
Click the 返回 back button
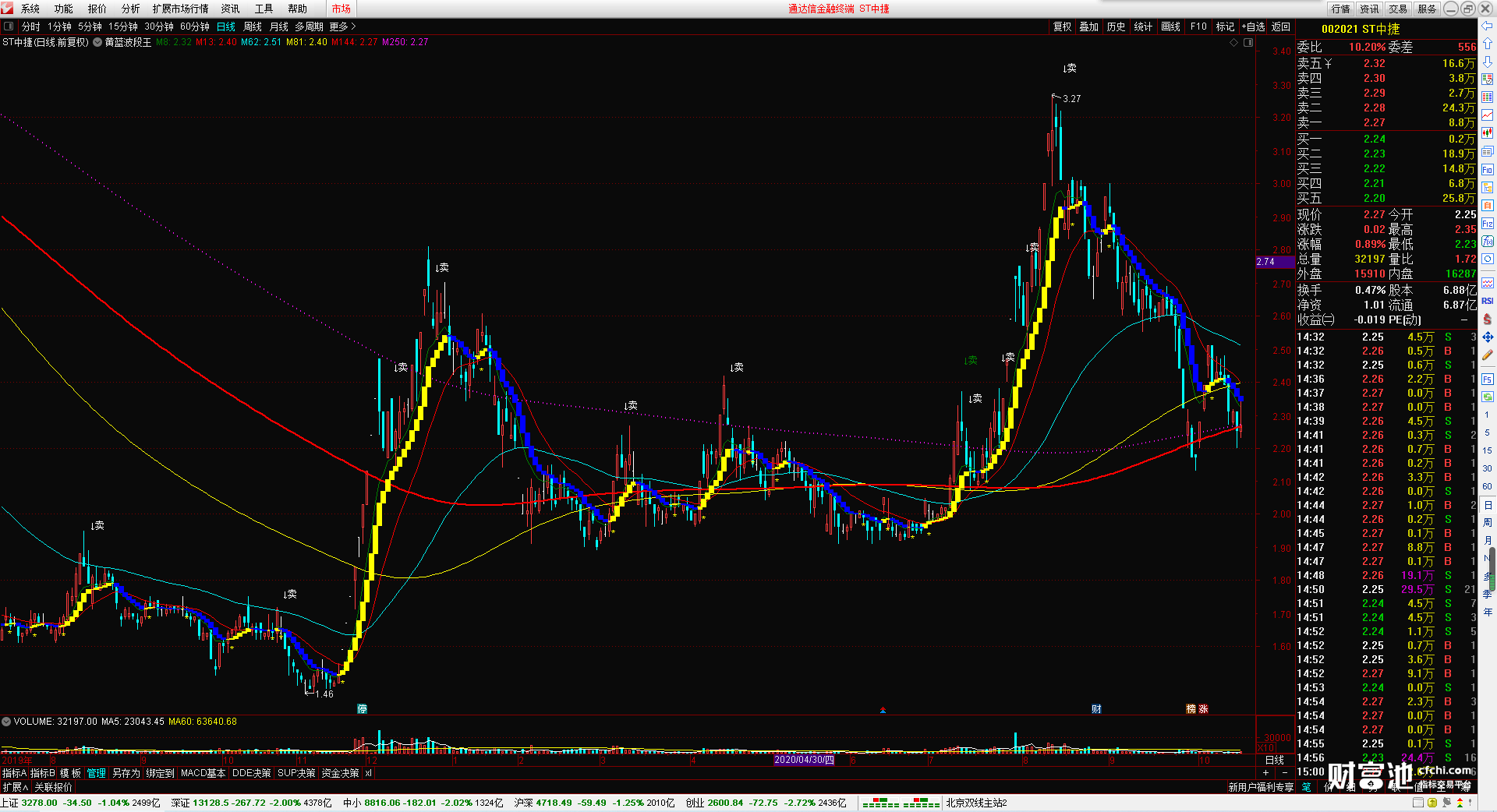coord(1281,26)
